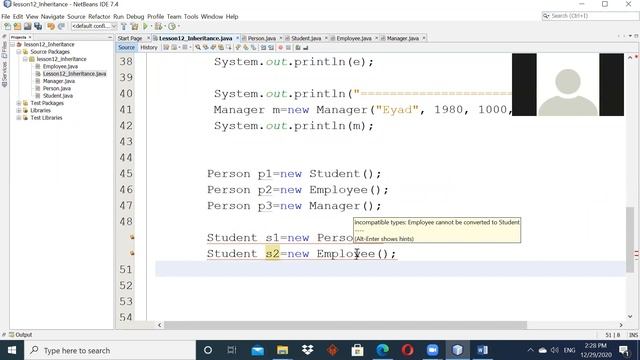The height and width of the screenshot is (360, 640).
Task: Open Windows Start menu
Action: pyautogui.click(x=12, y=350)
